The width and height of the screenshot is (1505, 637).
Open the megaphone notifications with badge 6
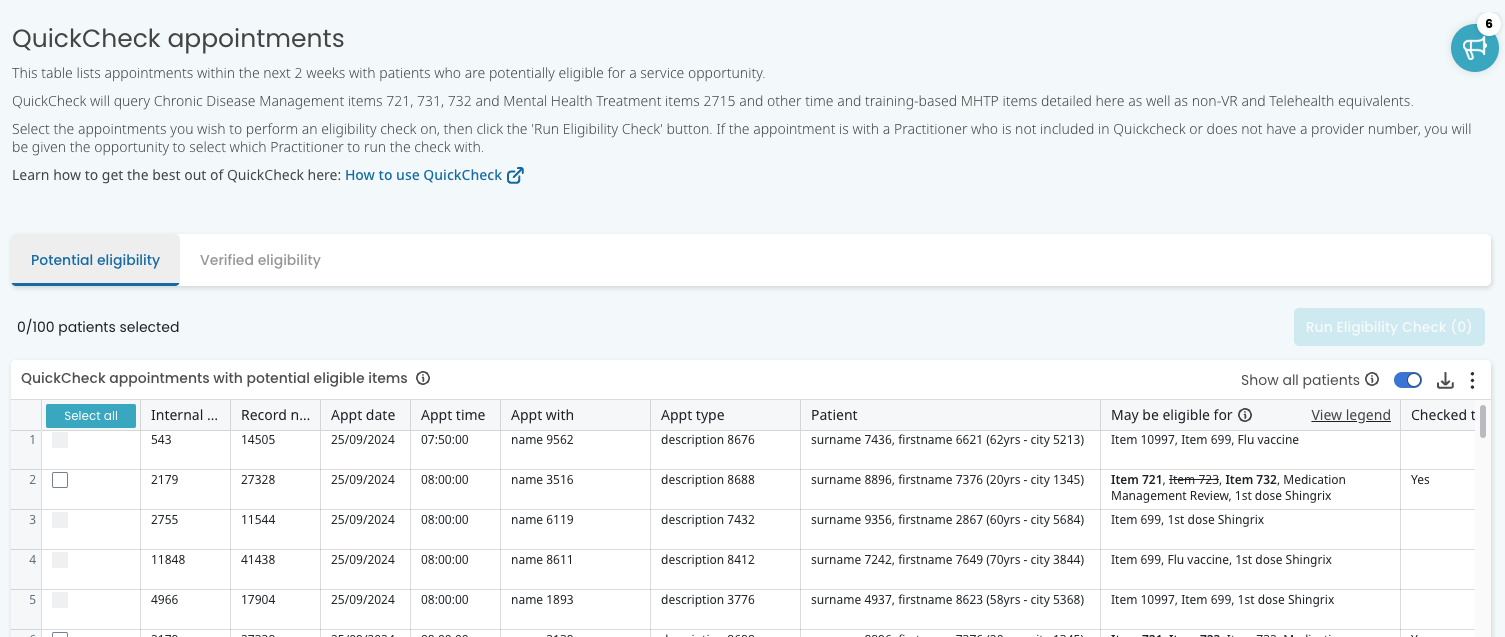pyautogui.click(x=1474, y=47)
